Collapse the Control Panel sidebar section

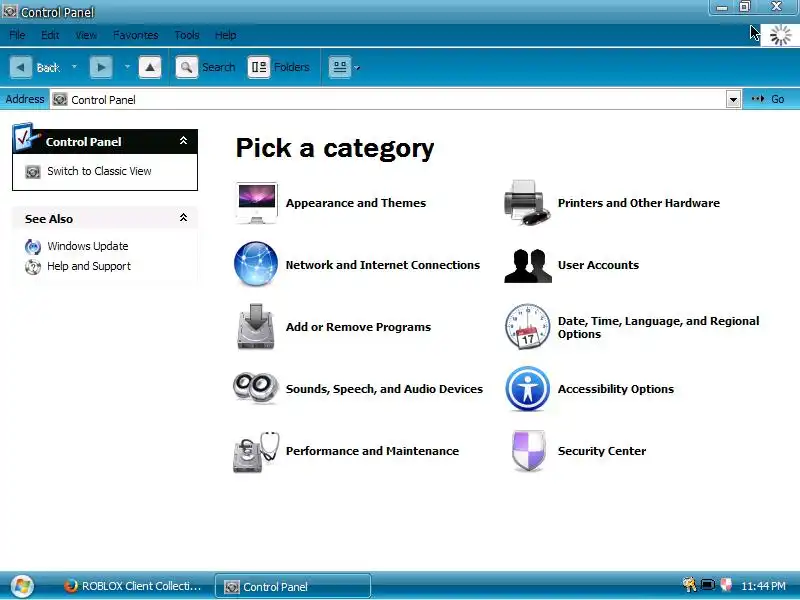[183, 141]
